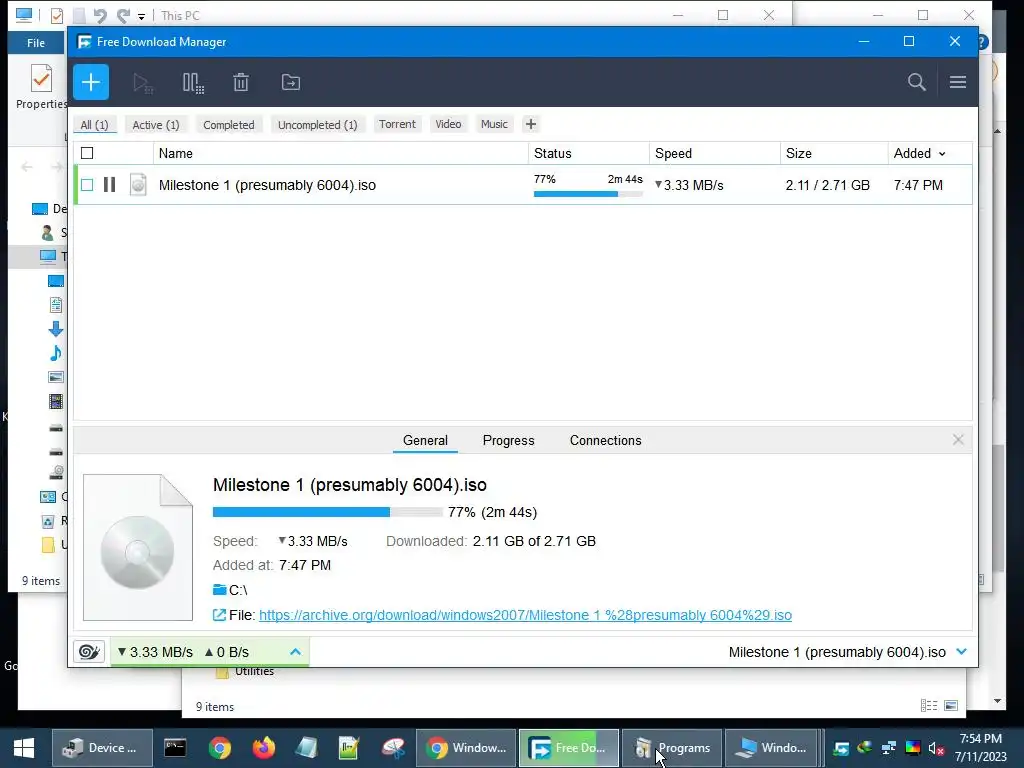The width and height of the screenshot is (1024, 768).
Task: Open the Connections details tab
Action: pyautogui.click(x=605, y=441)
